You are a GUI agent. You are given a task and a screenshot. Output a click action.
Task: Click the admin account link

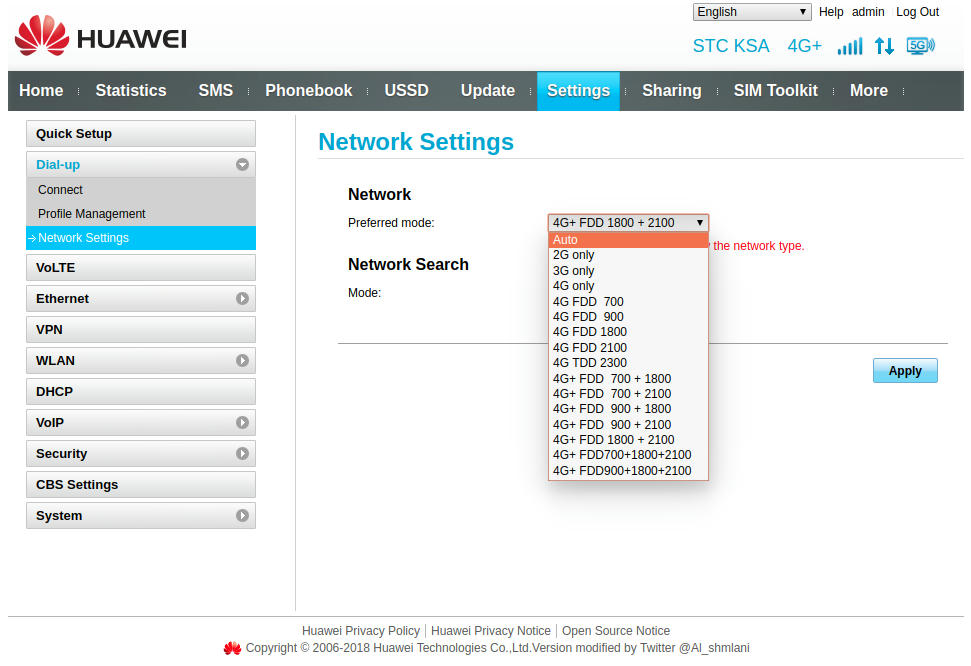click(868, 12)
